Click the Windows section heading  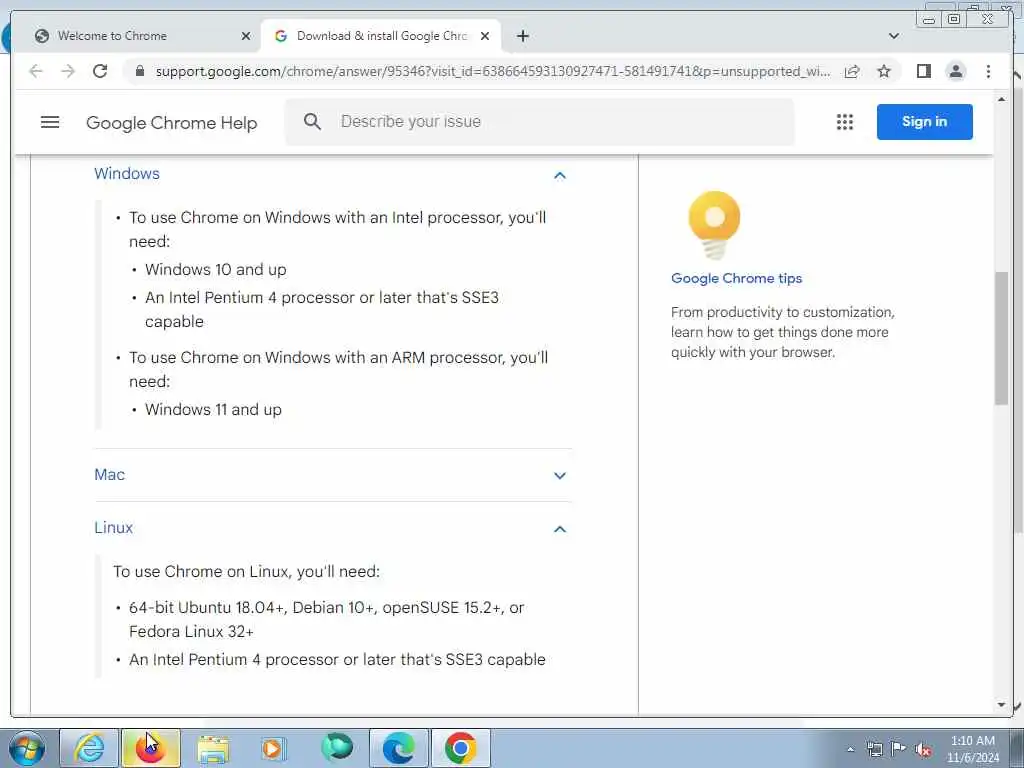pos(127,174)
